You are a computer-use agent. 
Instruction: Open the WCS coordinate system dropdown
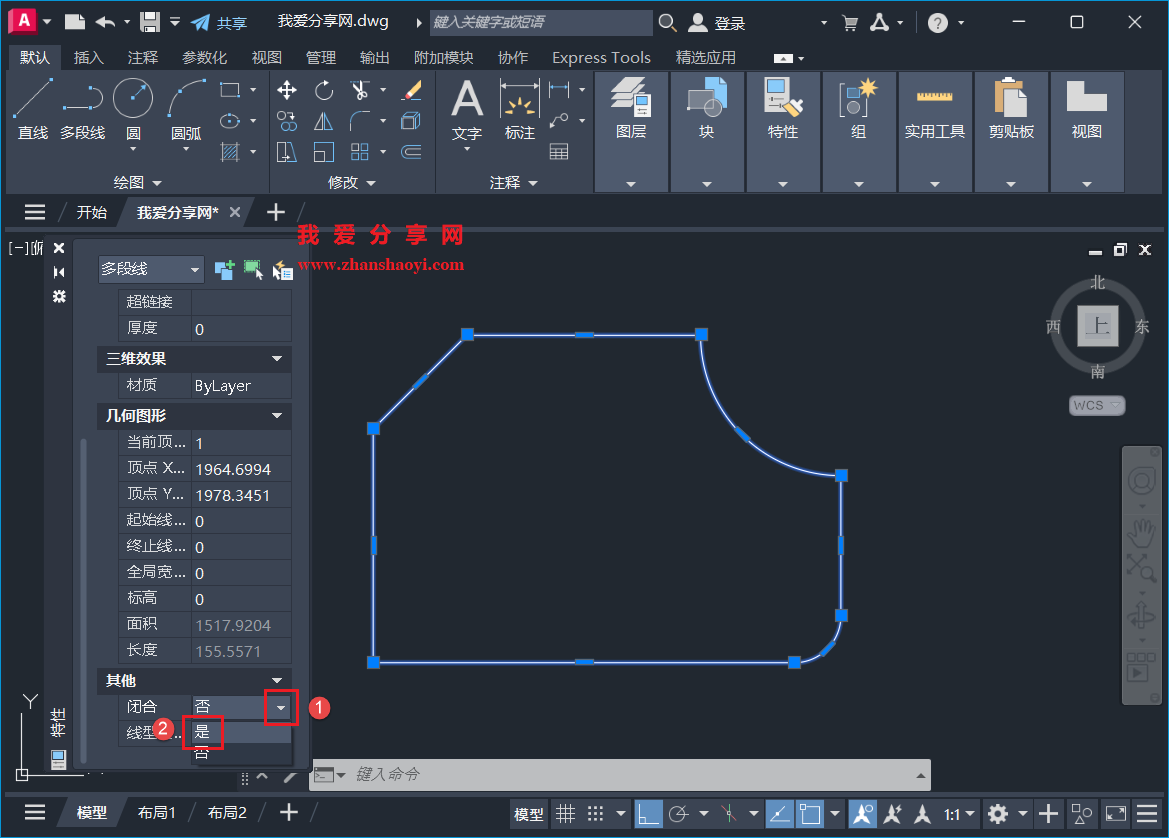tap(1096, 405)
